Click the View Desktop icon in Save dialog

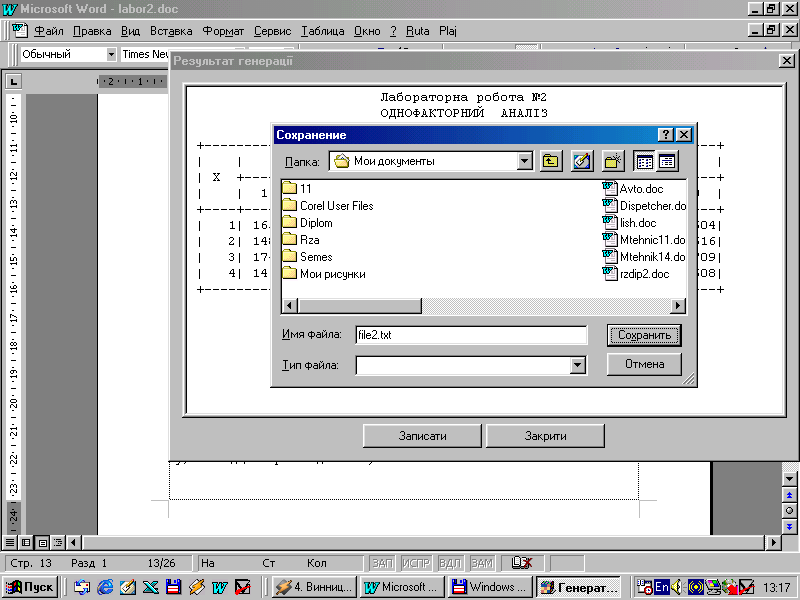click(582, 162)
